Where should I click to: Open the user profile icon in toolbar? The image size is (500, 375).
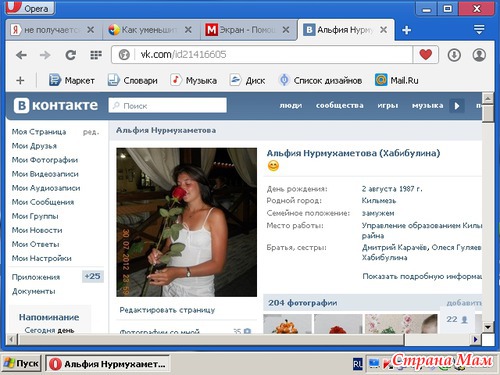point(479,55)
